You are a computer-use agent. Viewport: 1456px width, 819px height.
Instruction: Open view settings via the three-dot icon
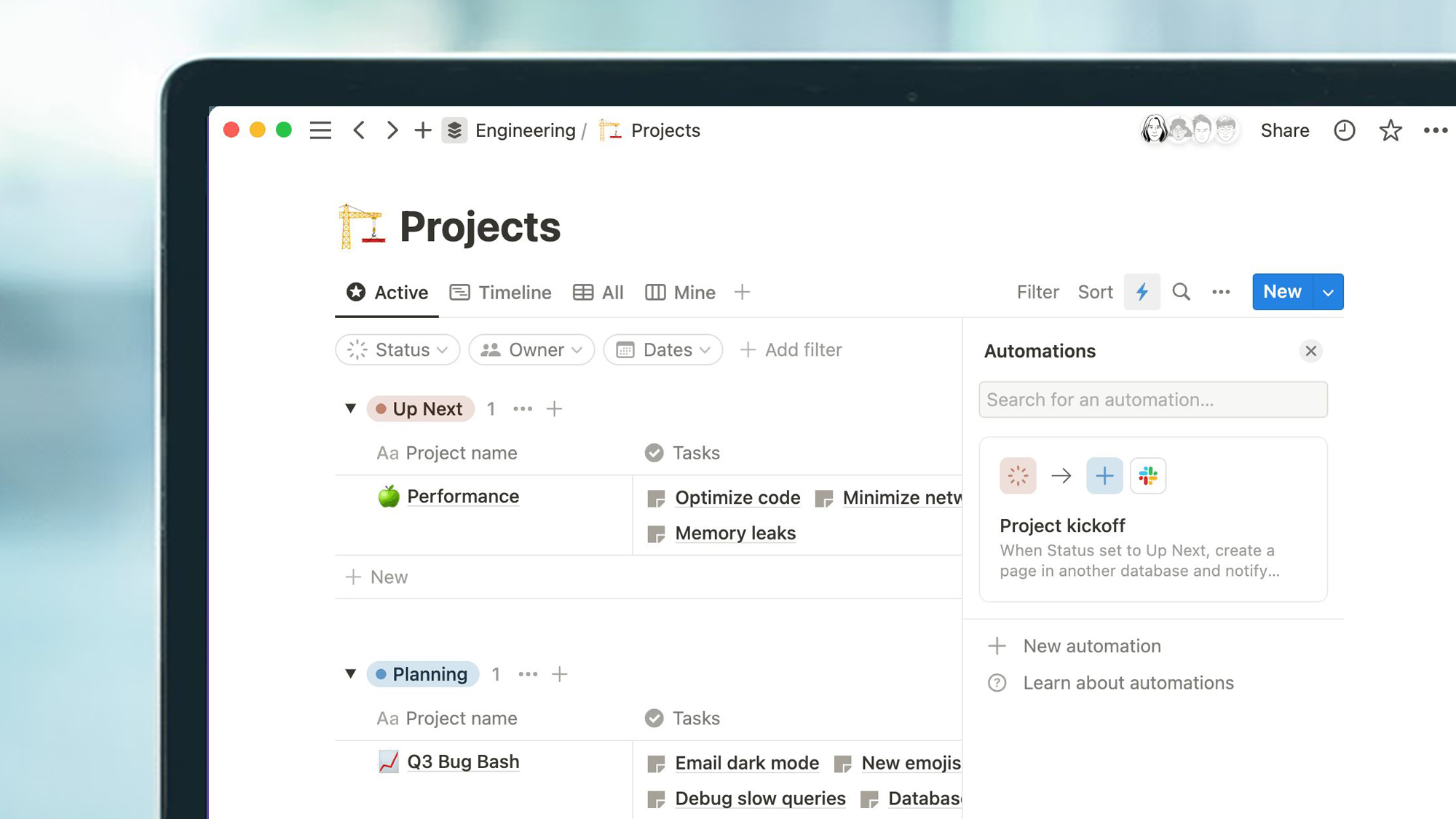pyautogui.click(x=1221, y=292)
